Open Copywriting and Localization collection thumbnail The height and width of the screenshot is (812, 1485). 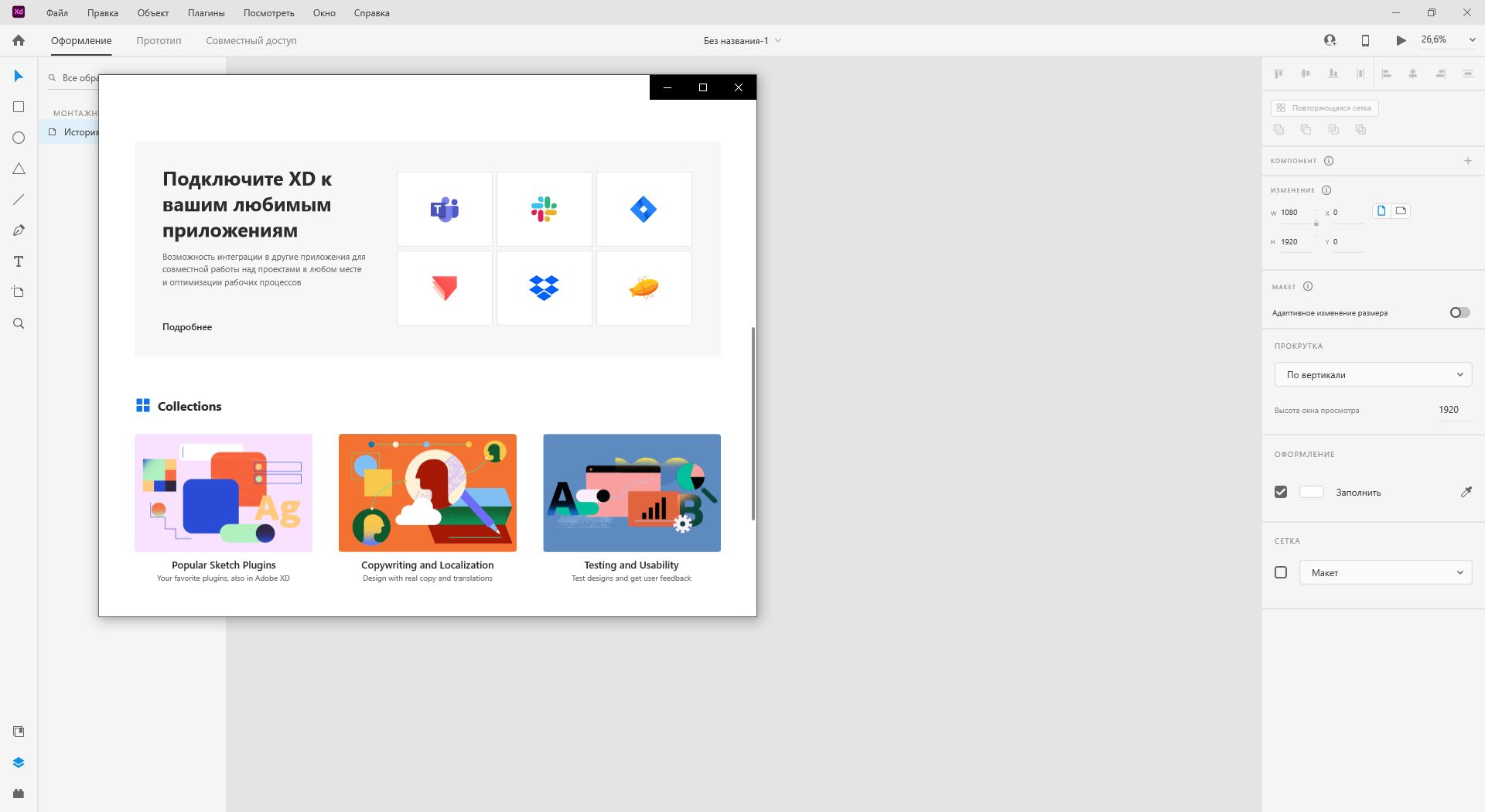pos(428,493)
